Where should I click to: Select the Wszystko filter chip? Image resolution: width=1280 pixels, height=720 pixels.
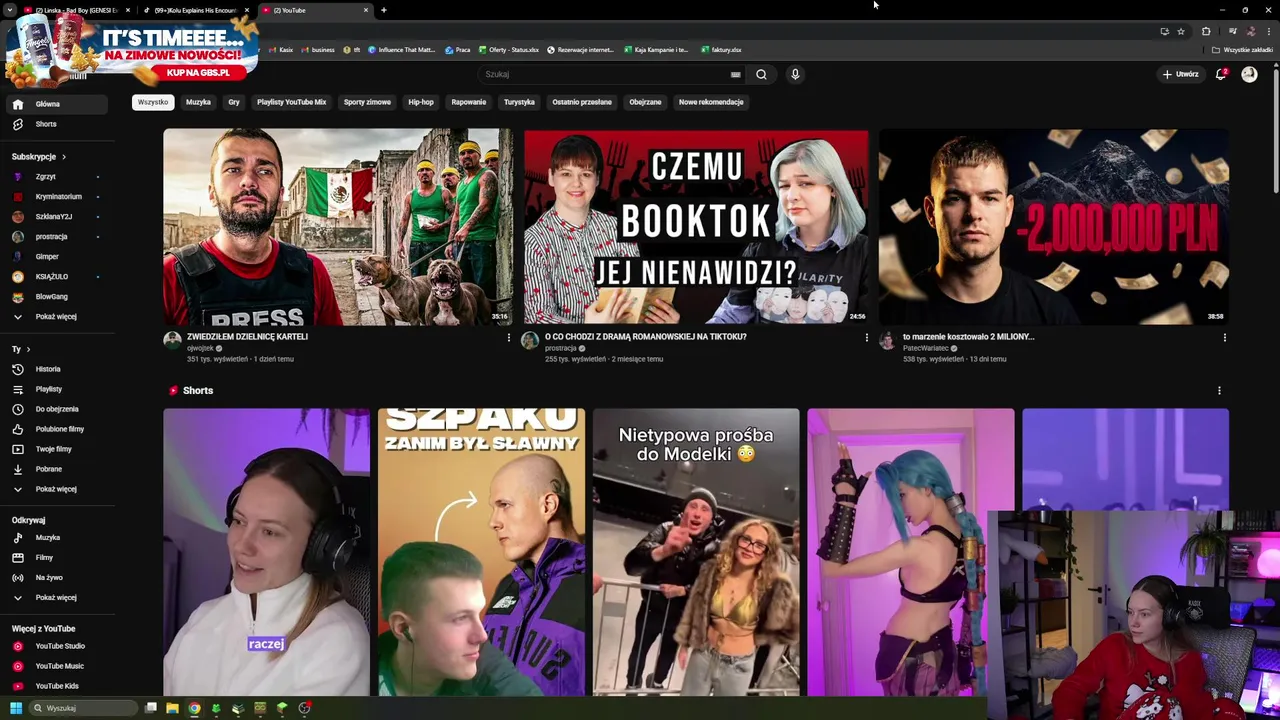point(153,102)
